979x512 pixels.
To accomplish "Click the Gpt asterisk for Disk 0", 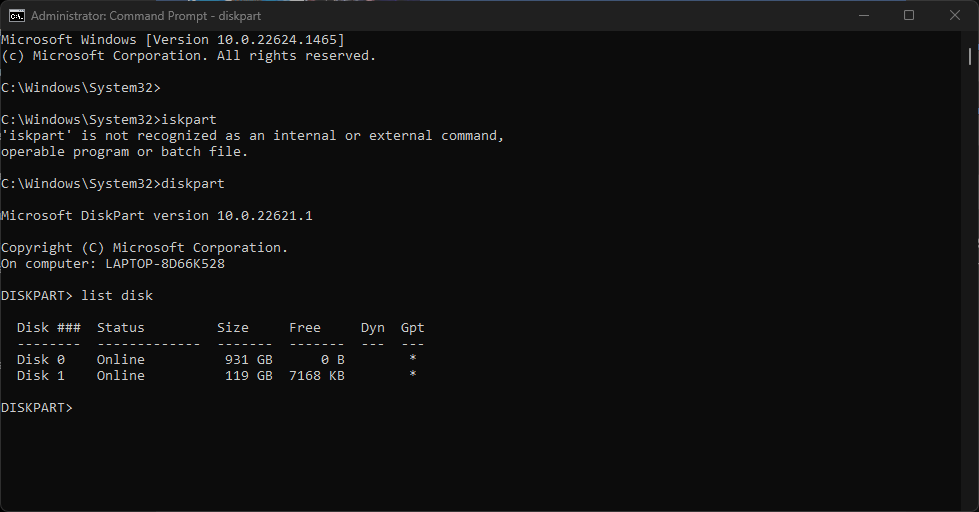I will [x=413, y=358].
